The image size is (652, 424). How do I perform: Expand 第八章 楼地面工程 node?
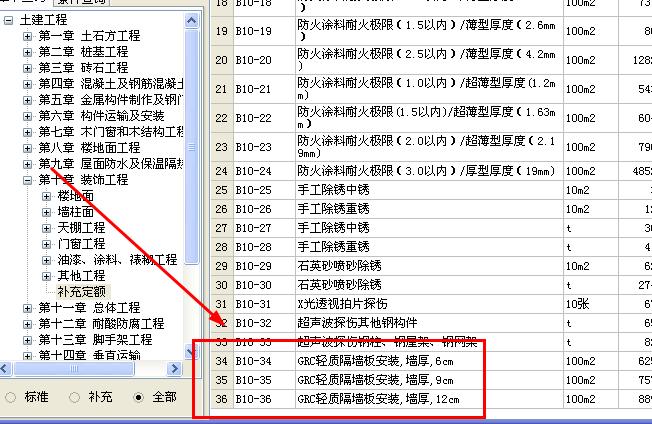(x=27, y=148)
